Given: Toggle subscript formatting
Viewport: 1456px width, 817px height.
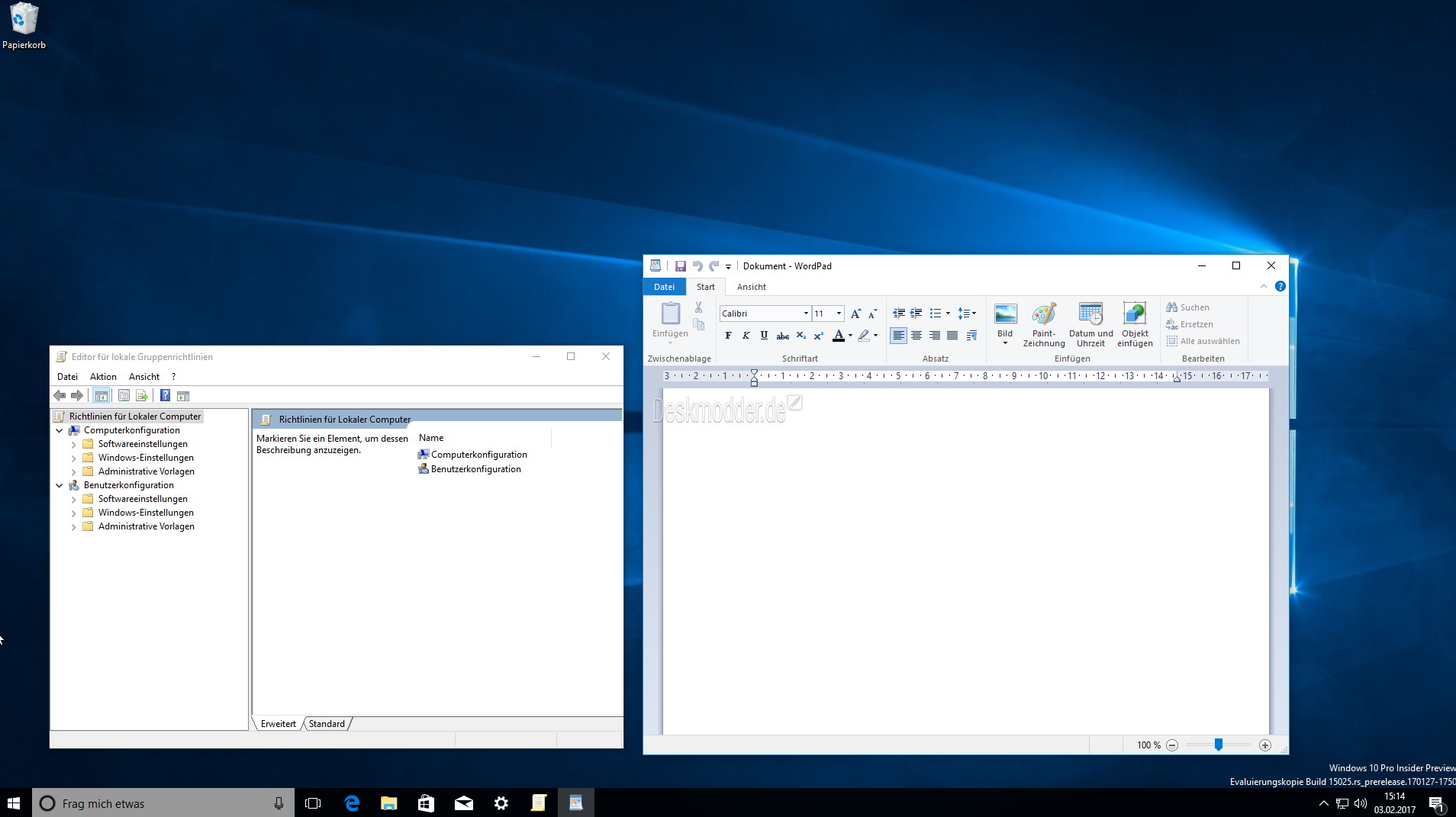Looking at the screenshot, I should click(800, 336).
